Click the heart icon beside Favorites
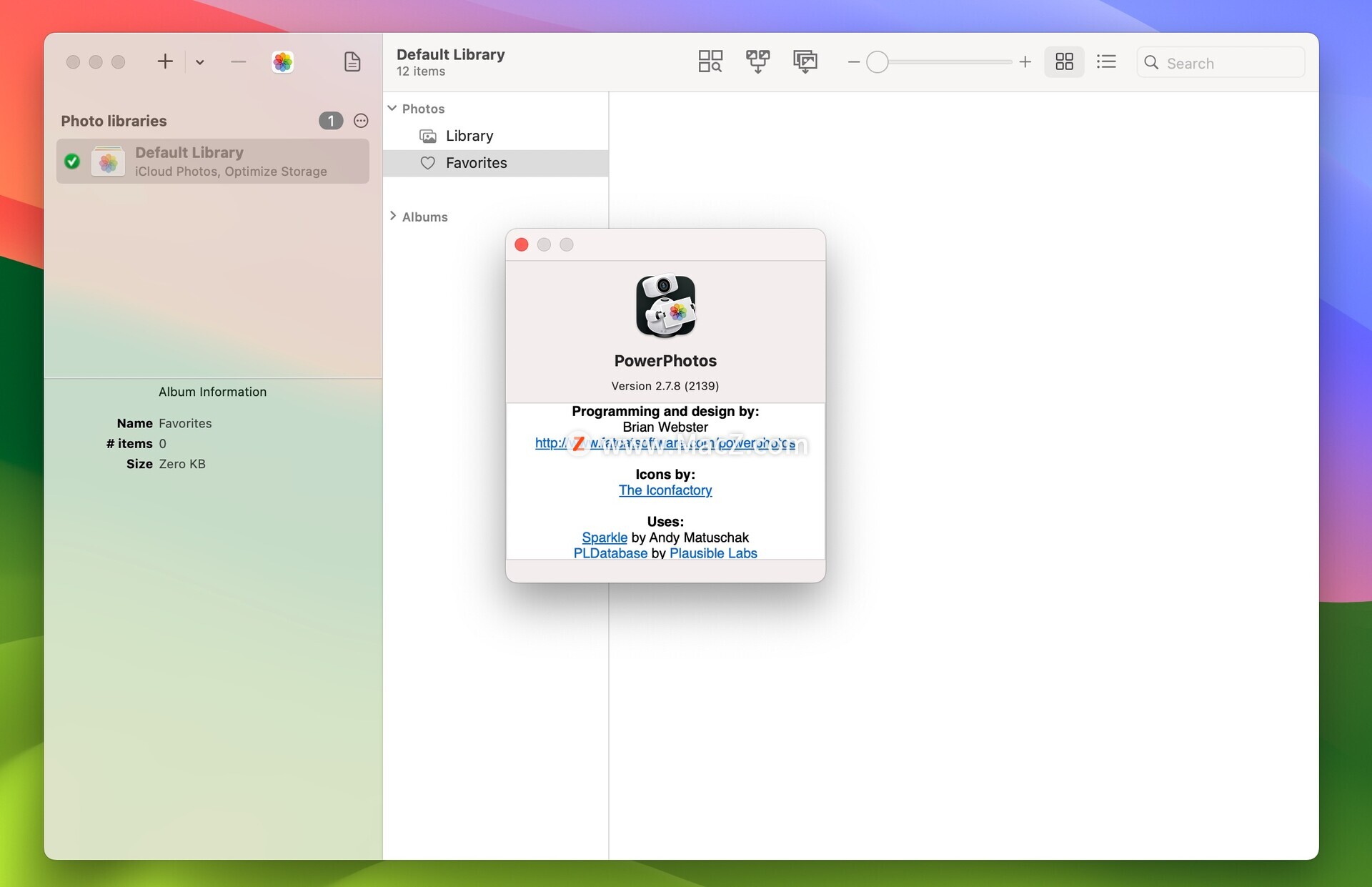This screenshot has height=887, width=1372. tap(428, 163)
